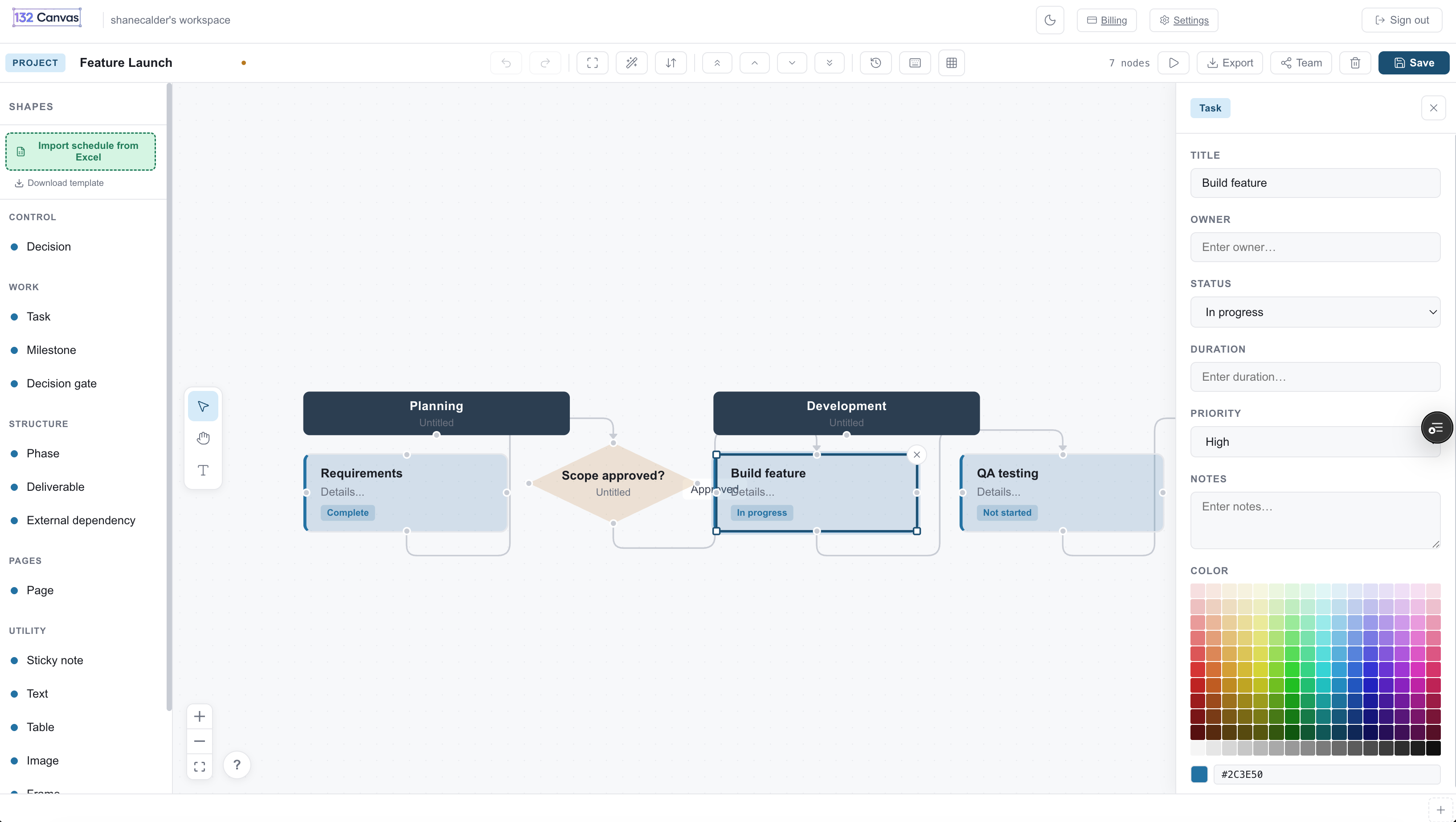Click the floating dark round widget icon
1456x822 pixels.
click(x=1436, y=428)
